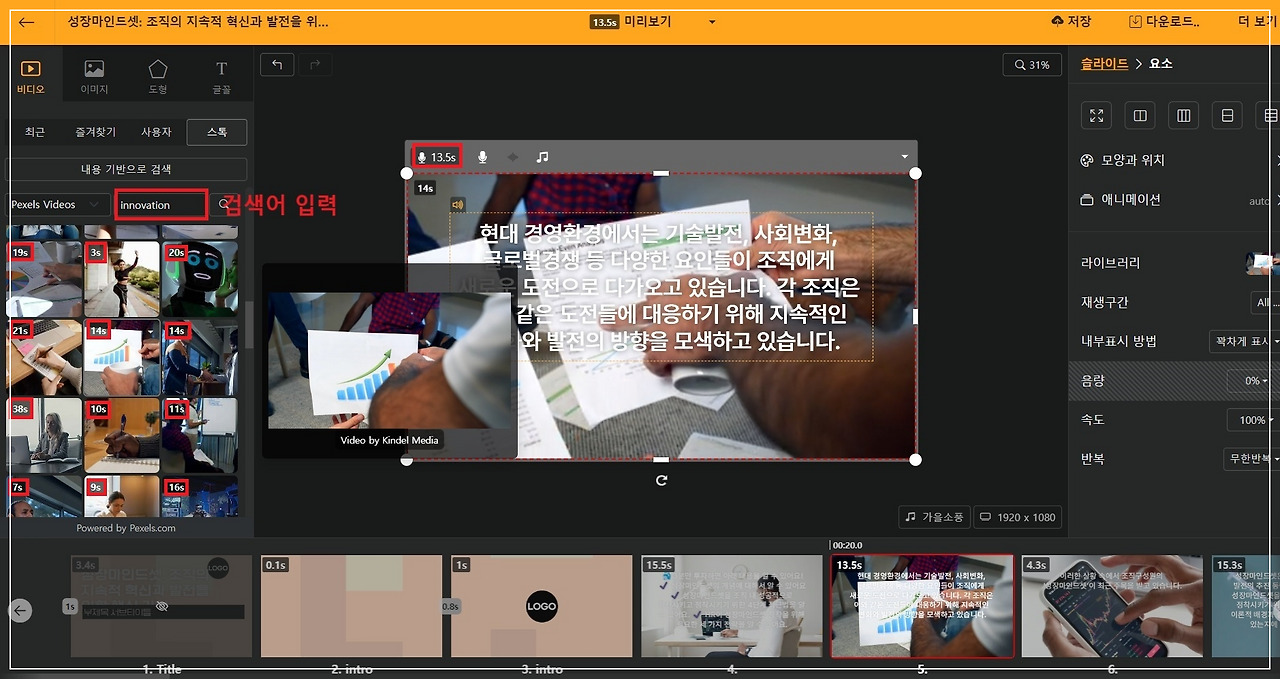Switch to the 사용자 user tab
The width and height of the screenshot is (1280, 679).
(x=156, y=132)
